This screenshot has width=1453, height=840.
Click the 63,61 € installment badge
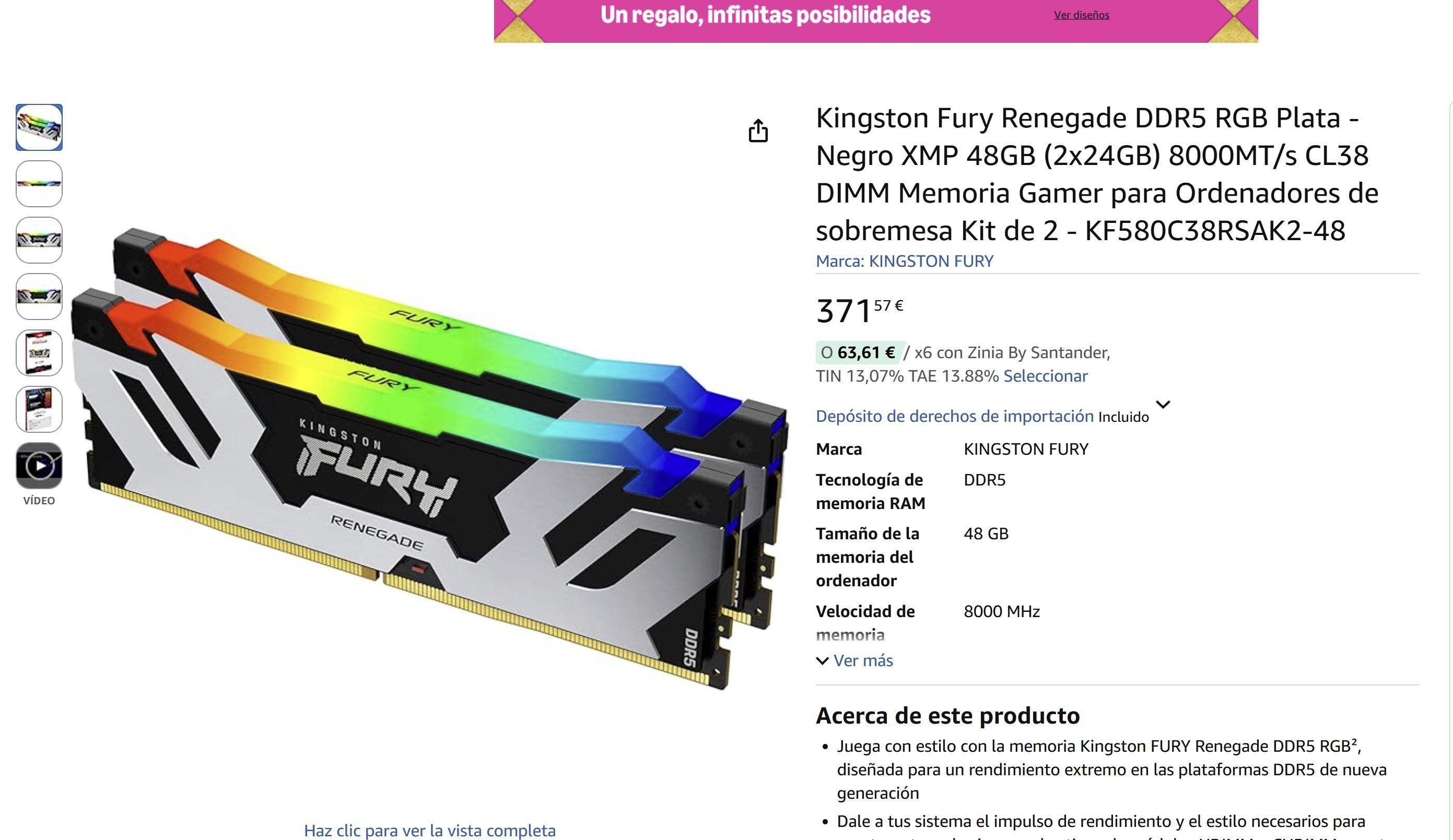[860, 352]
